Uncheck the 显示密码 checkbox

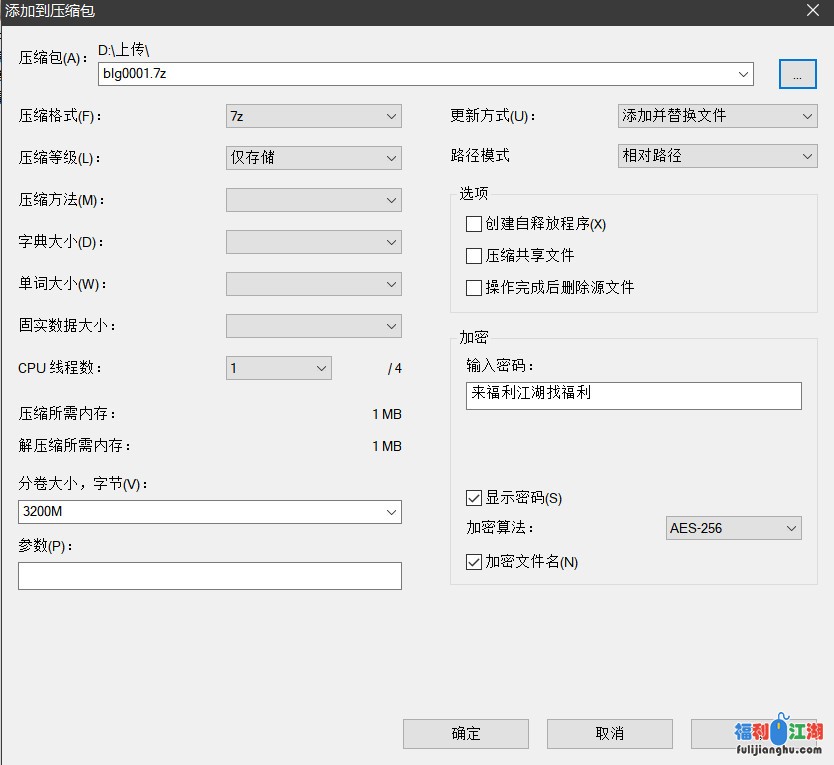pos(474,498)
